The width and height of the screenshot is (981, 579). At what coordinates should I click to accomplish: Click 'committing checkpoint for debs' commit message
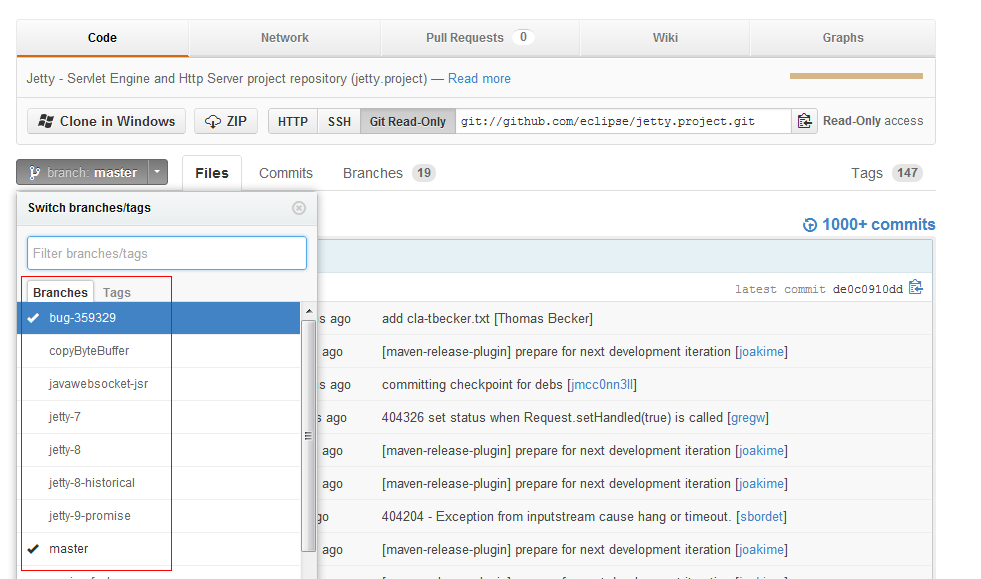click(x=472, y=384)
